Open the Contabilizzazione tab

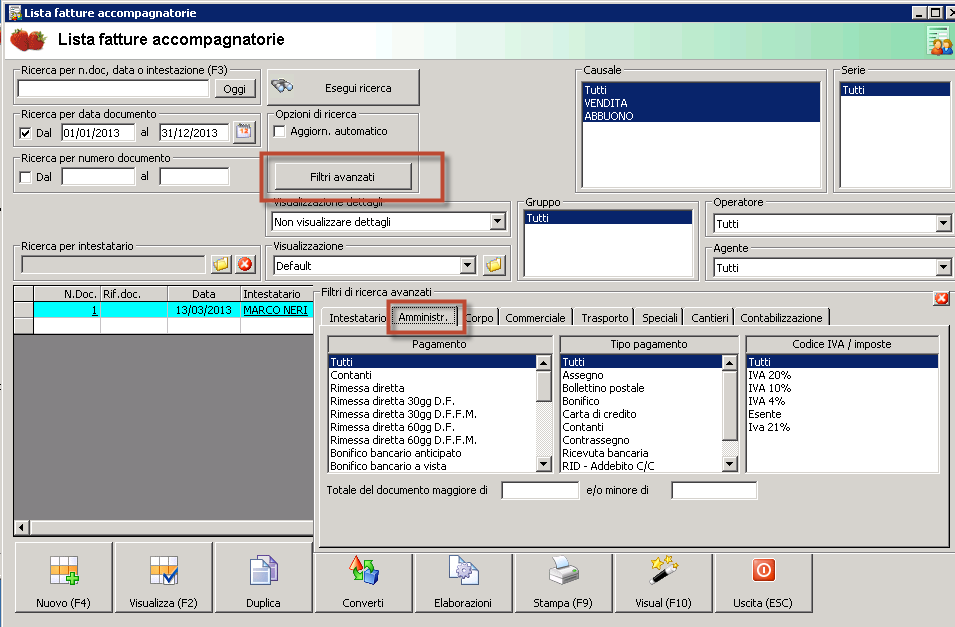click(782, 318)
